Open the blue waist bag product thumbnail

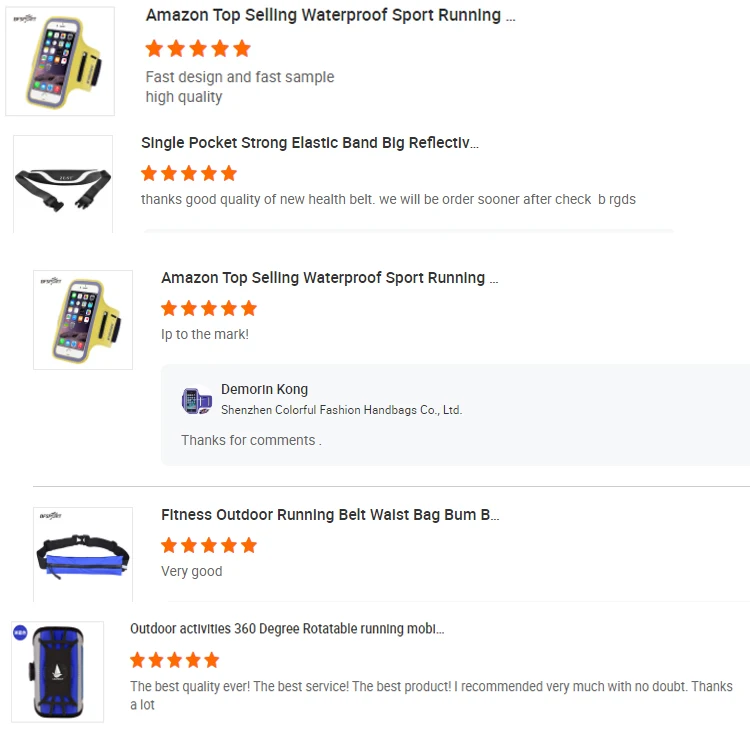tap(83, 554)
